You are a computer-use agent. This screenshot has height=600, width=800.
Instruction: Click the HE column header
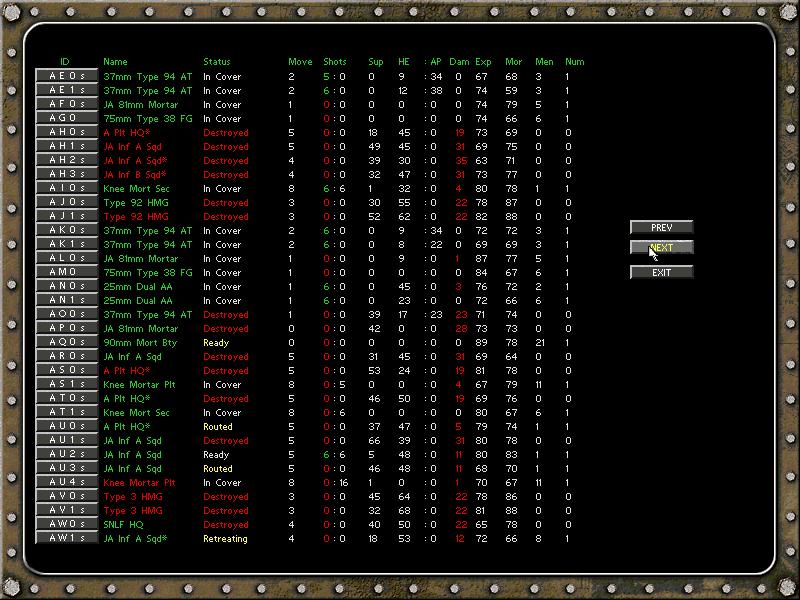click(x=404, y=62)
